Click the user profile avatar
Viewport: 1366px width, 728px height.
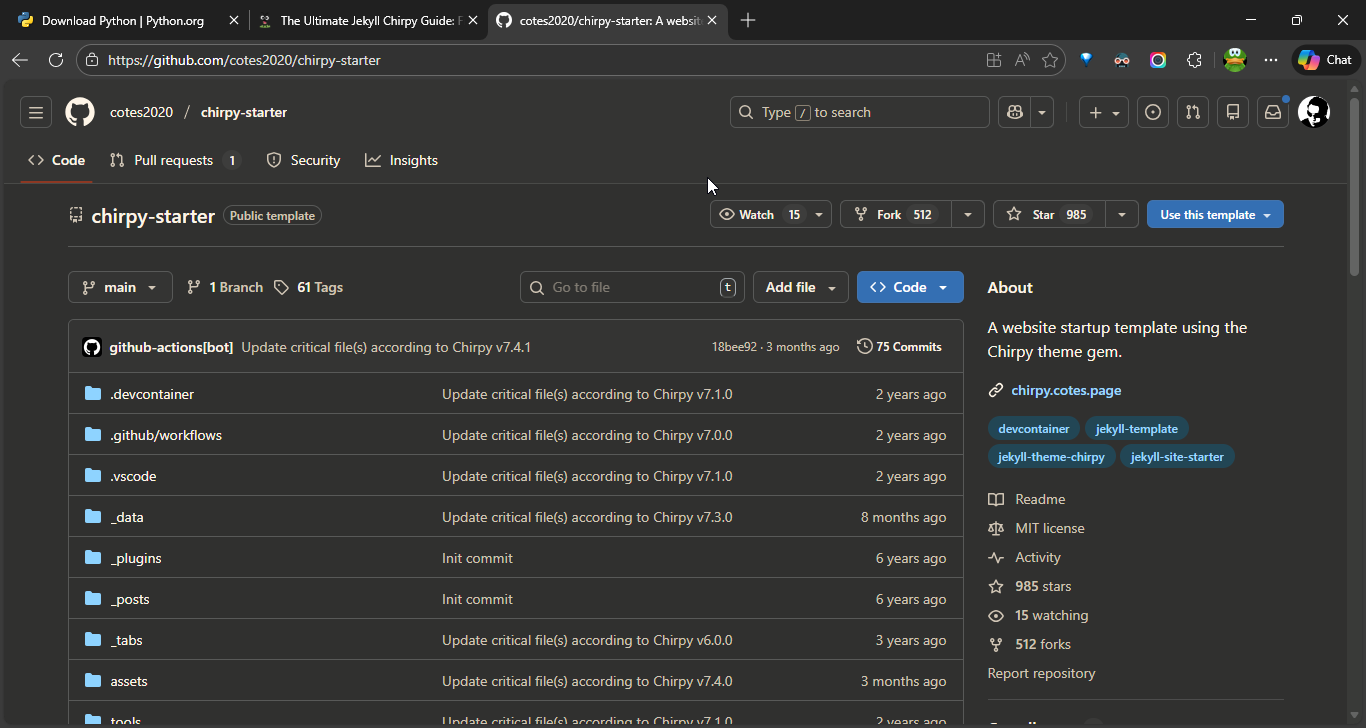[x=1313, y=112]
